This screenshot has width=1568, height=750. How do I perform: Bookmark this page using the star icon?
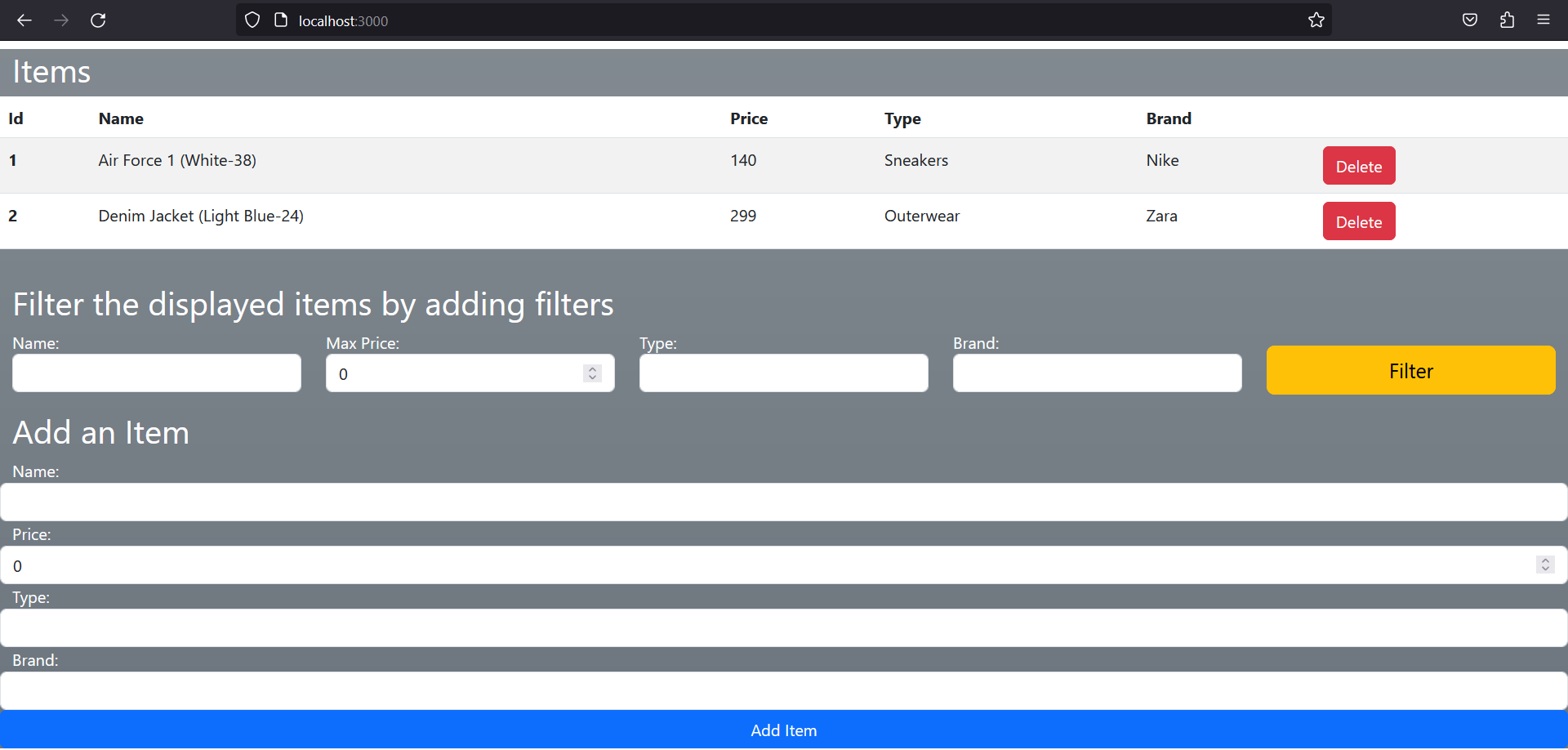click(x=1316, y=20)
